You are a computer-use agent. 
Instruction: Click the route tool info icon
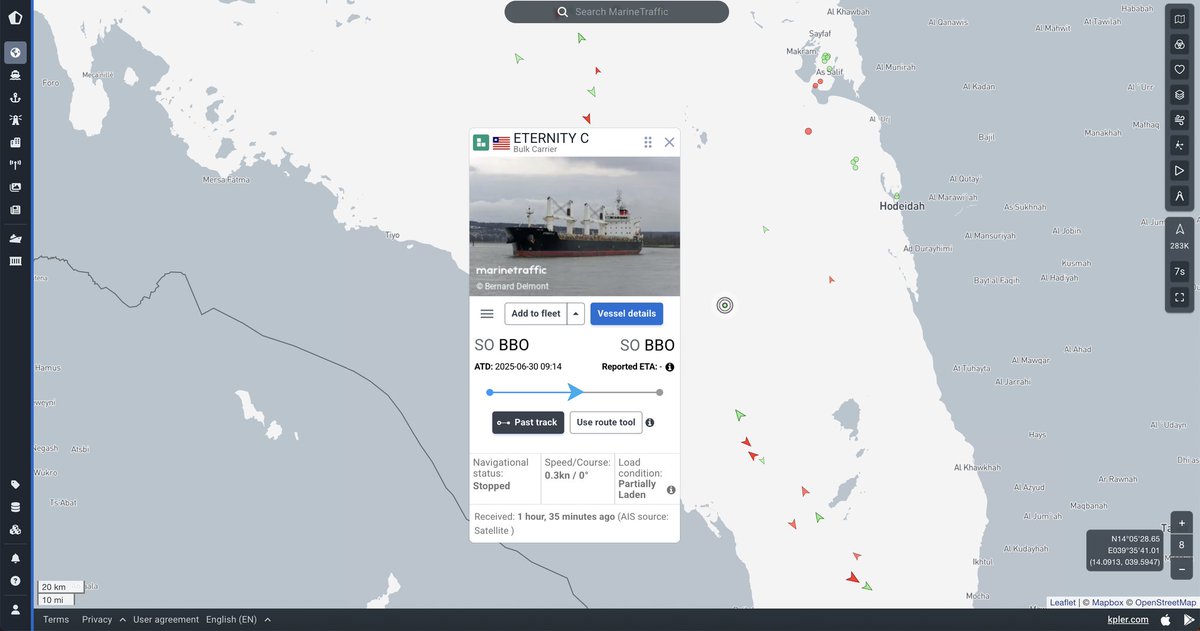tap(650, 423)
